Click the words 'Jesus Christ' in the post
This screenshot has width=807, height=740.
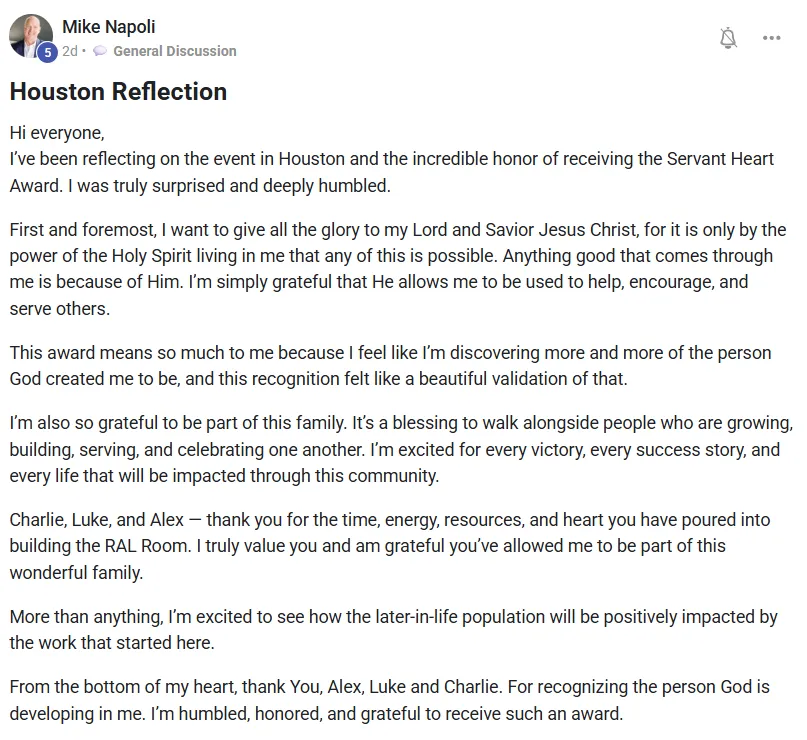coord(588,230)
